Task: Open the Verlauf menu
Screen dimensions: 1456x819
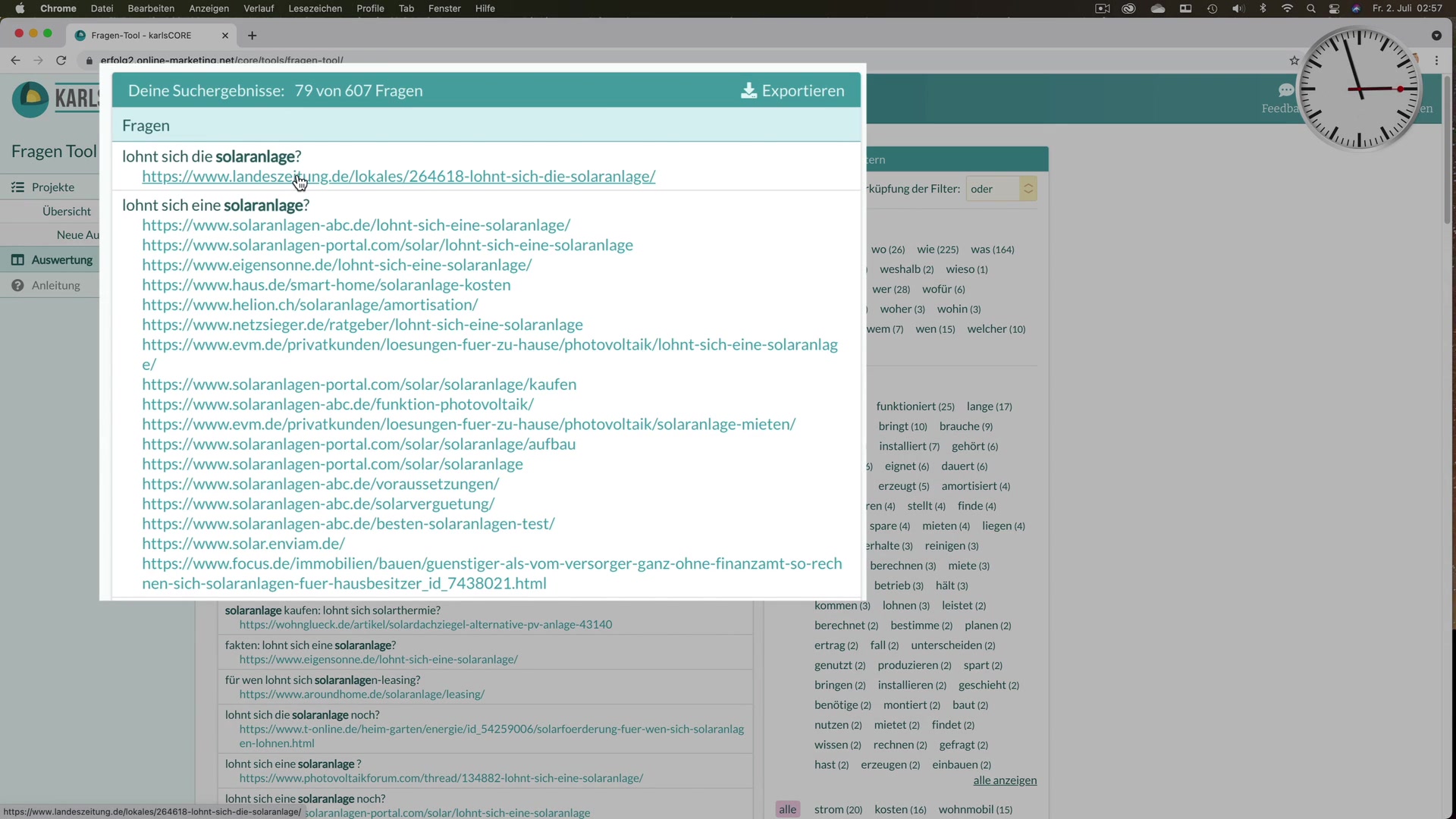Action: [x=259, y=8]
